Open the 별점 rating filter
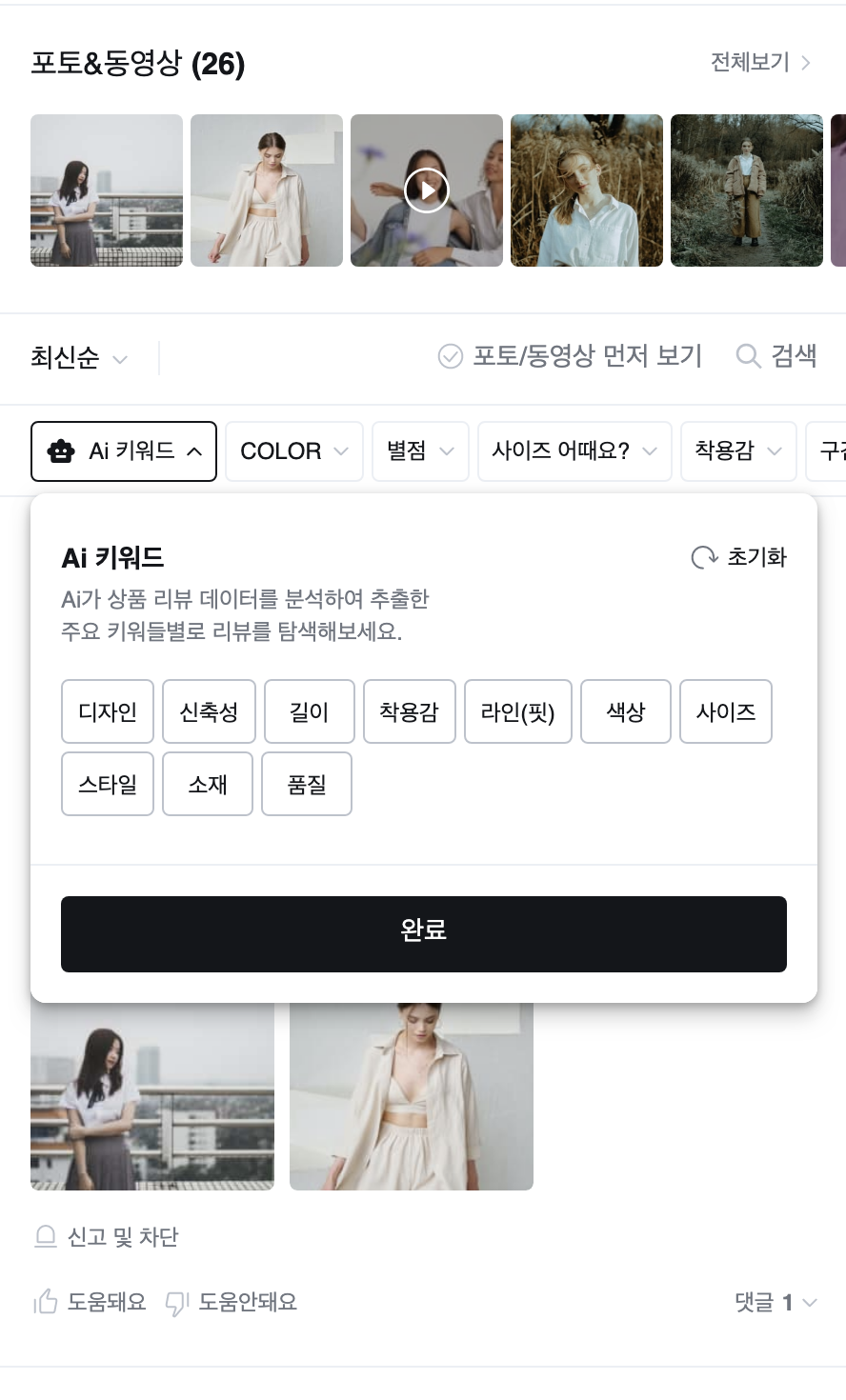The image size is (846, 1400). click(420, 451)
